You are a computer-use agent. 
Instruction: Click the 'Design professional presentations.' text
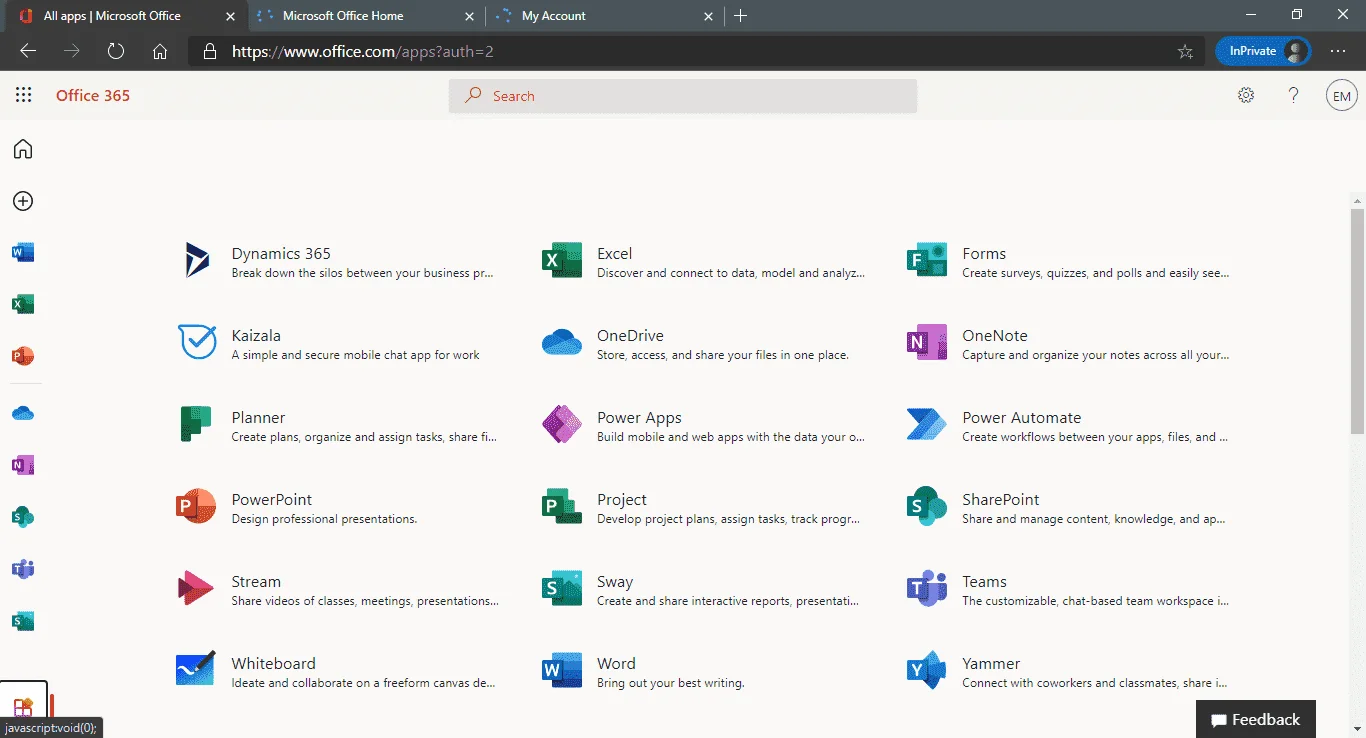click(x=324, y=519)
